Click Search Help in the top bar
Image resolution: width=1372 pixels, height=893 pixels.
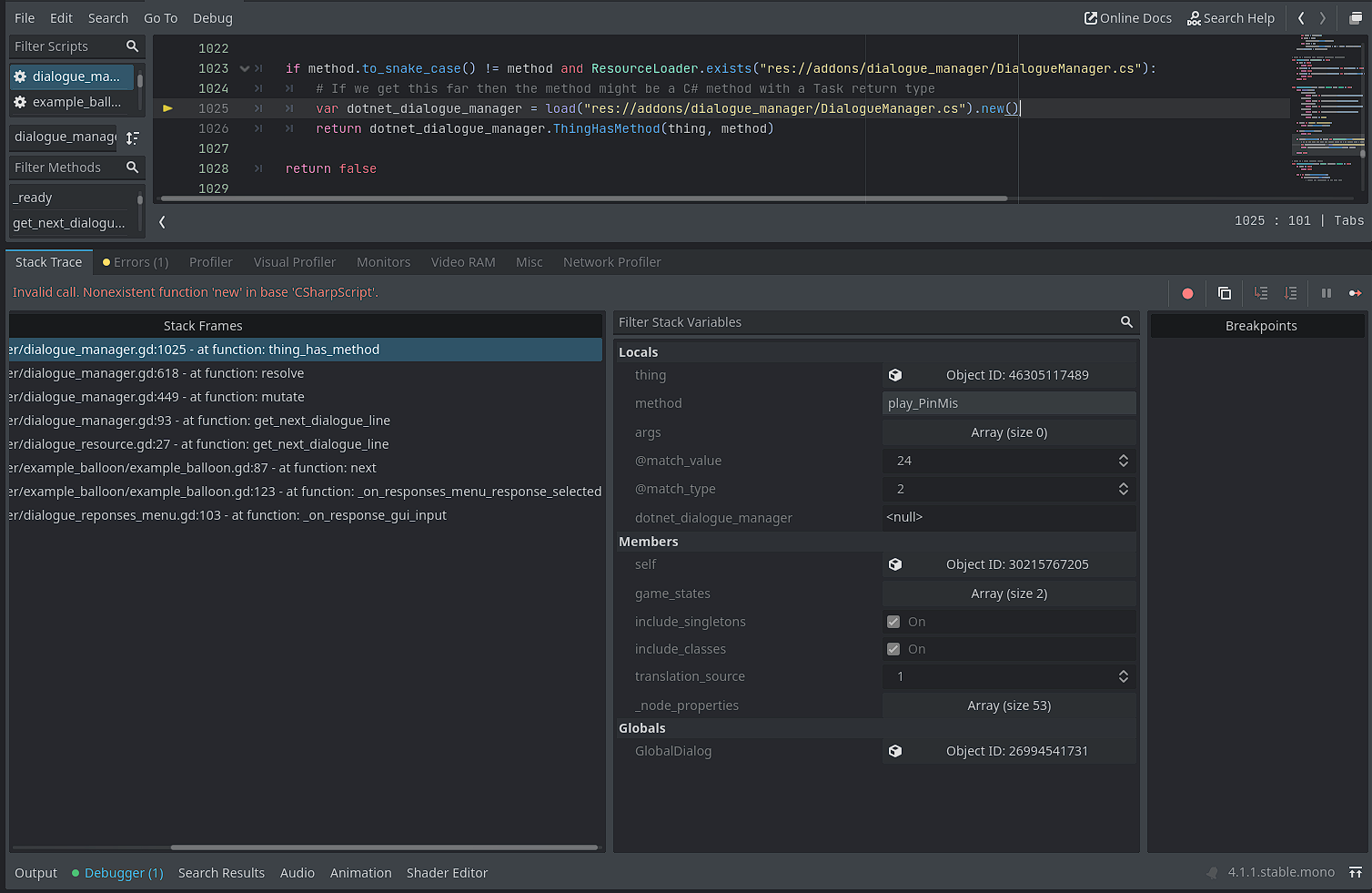(1232, 17)
